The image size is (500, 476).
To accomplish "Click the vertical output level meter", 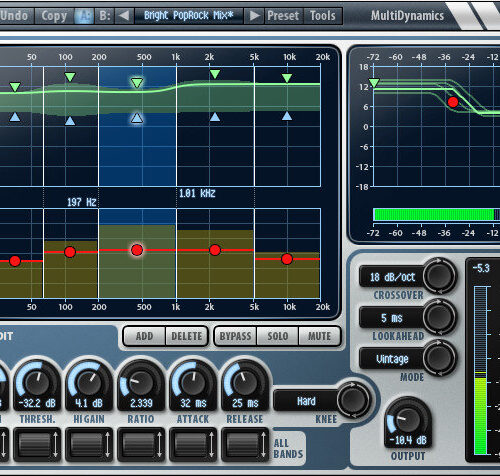I will point(480,370).
